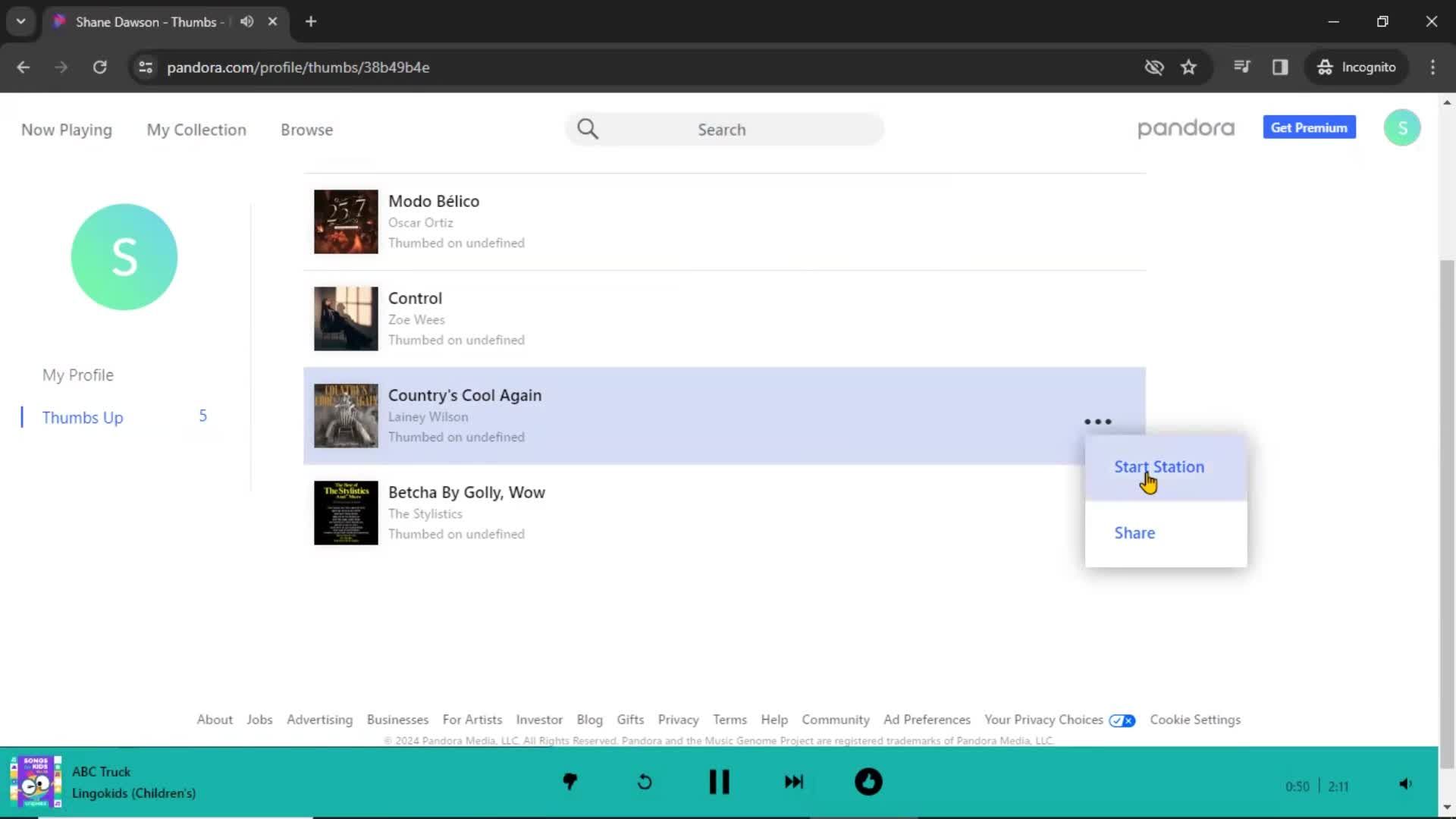Select Share from the context menu
Viewport: 1456px width, 819px height.
1135,532
